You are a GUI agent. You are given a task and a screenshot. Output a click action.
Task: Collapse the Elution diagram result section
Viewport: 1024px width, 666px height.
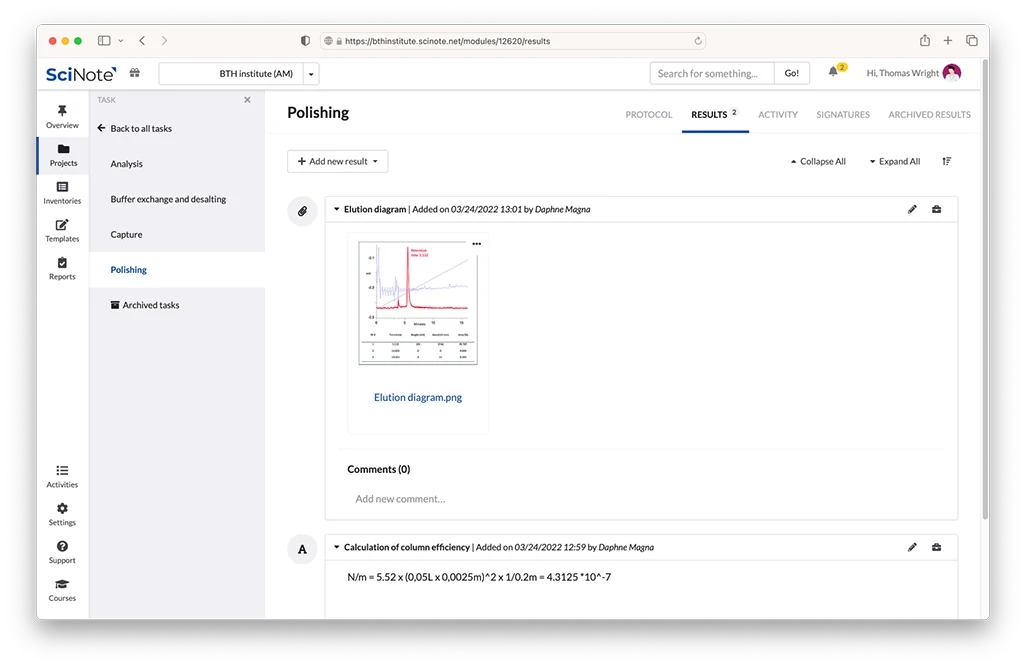point(336,210)
